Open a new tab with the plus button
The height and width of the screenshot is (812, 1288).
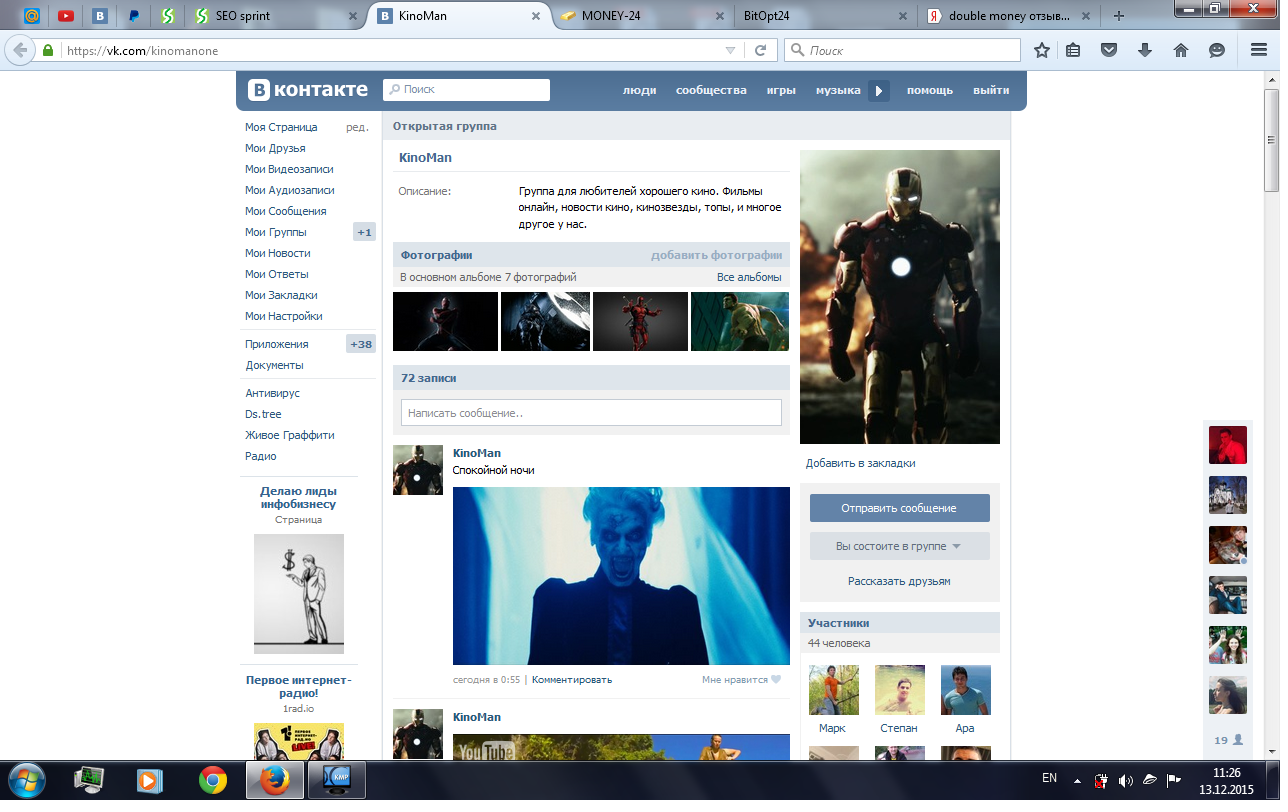click(x=1119, y=16)
